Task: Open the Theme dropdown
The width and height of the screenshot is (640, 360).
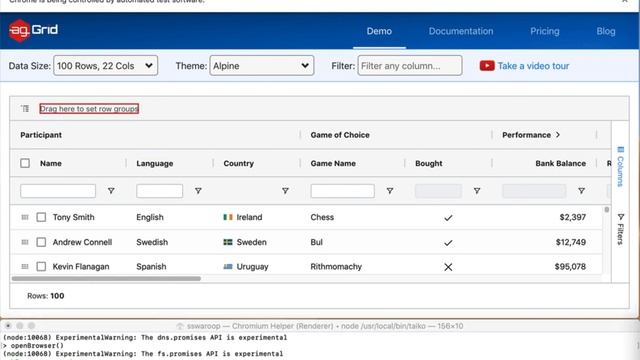Action: 262,66
